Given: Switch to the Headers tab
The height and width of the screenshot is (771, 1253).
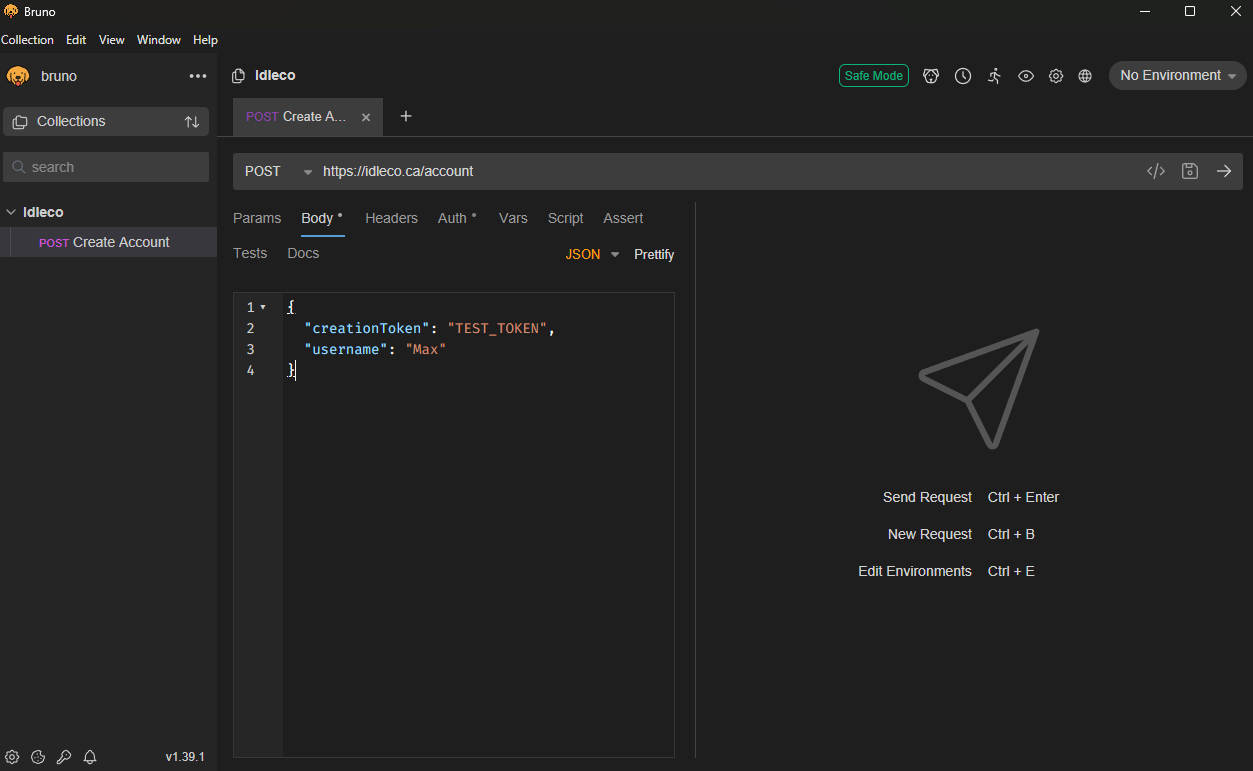Looking at the screenshot, I should (391, 218).
